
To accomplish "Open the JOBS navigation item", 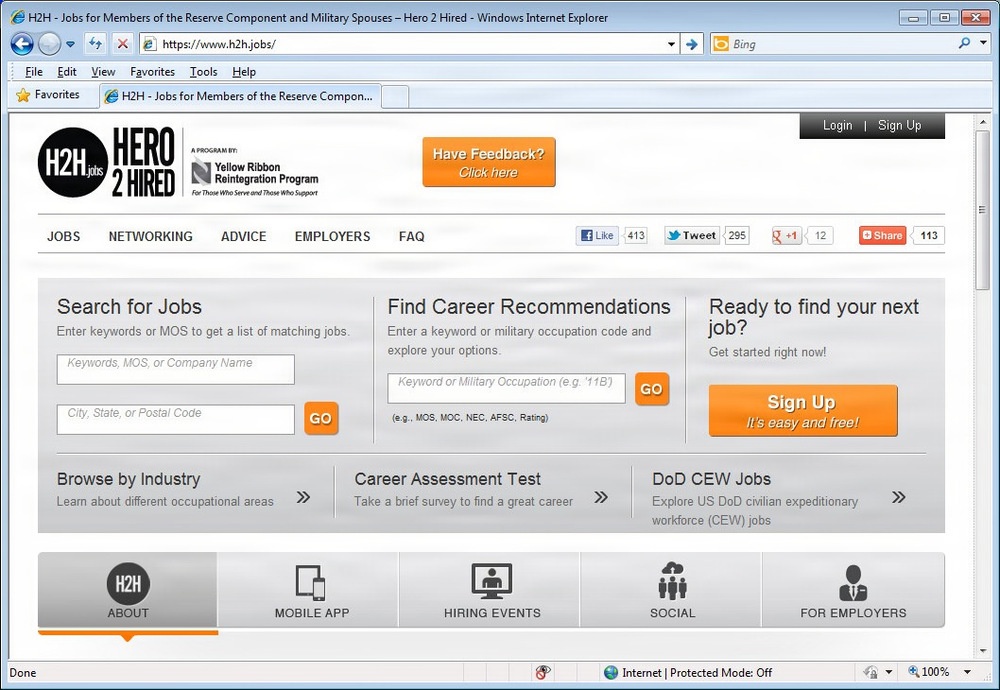I will [64, 237].
